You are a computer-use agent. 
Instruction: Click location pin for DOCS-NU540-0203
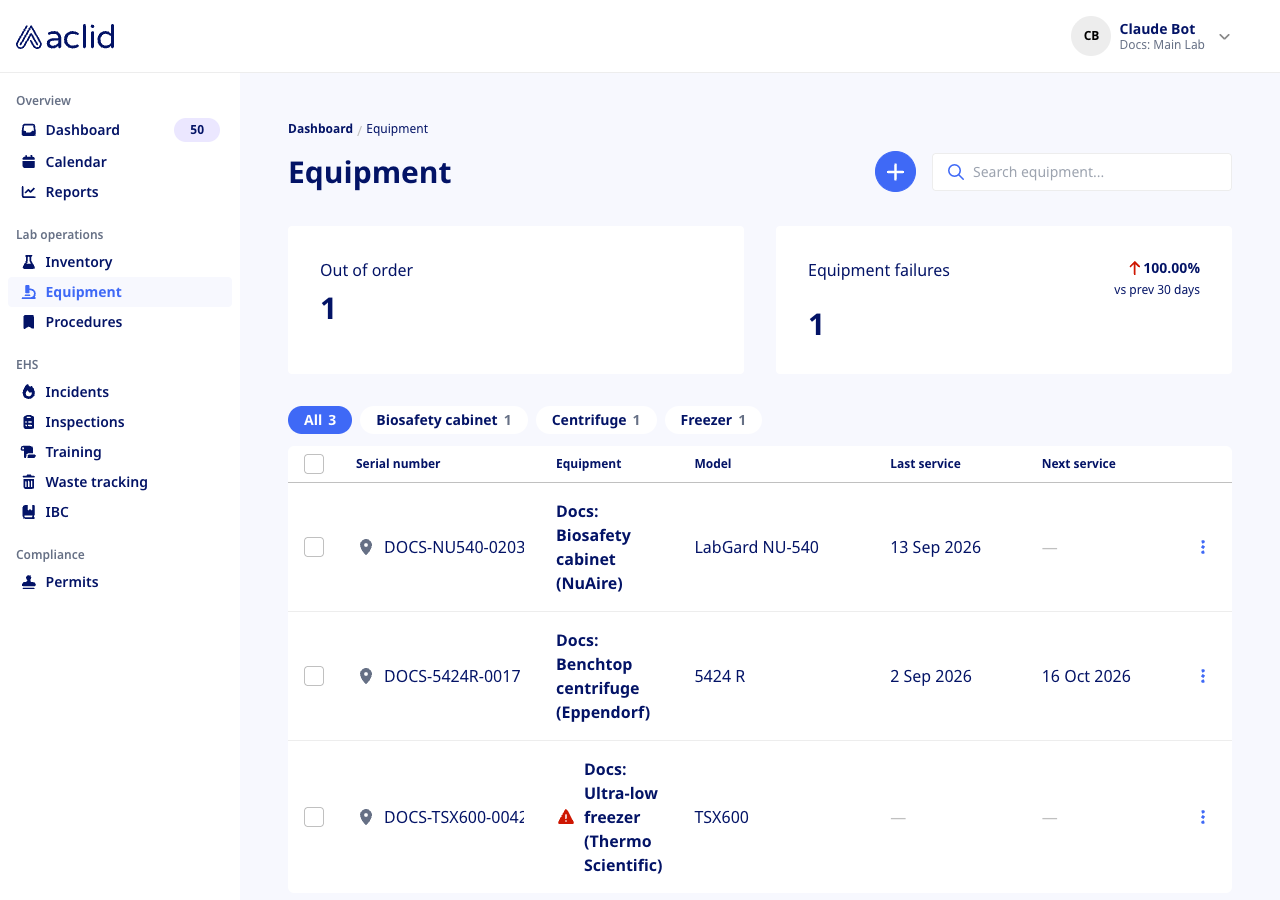366,547
